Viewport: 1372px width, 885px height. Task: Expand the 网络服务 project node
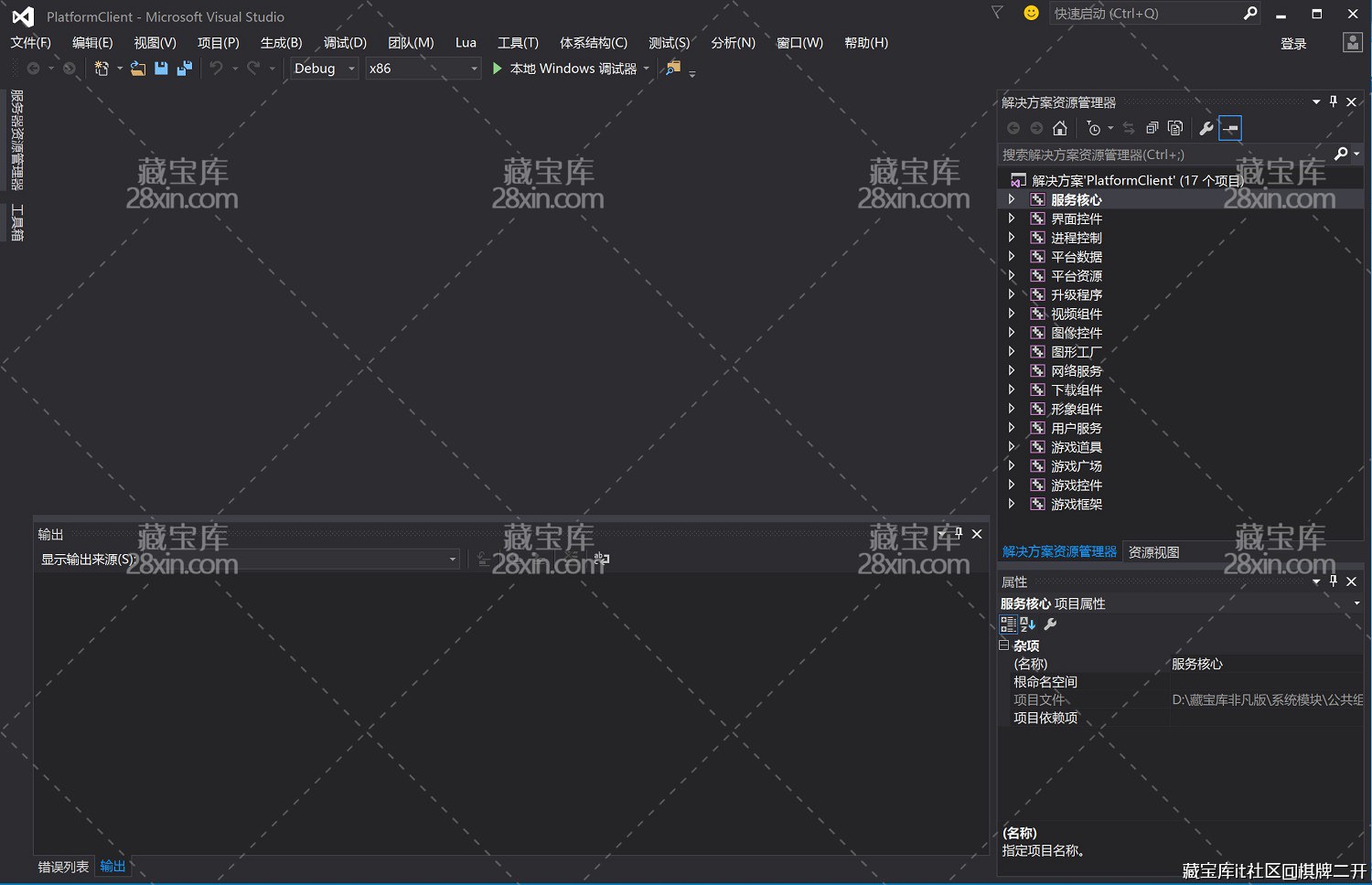(x=1012, y=370)
